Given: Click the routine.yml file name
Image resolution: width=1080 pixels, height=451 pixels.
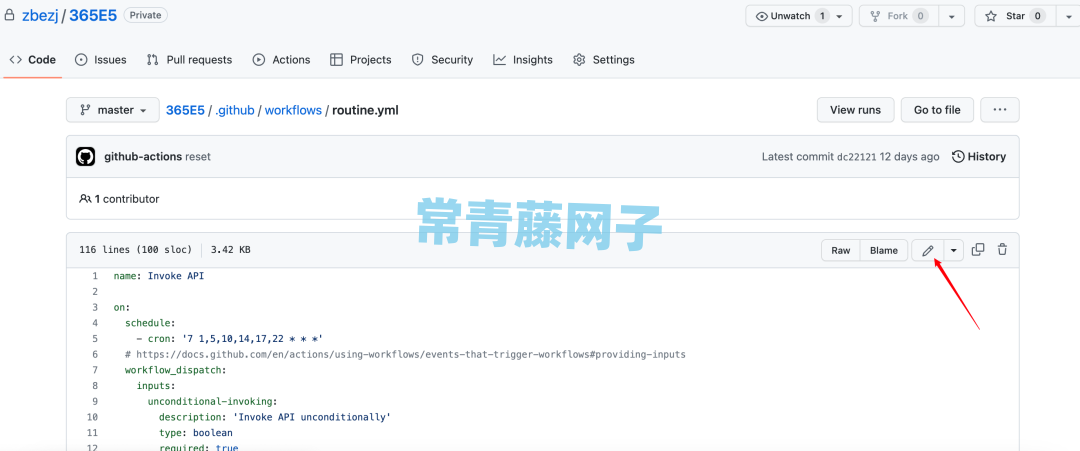Looking at the screenshot, I should tap(365, 110).
